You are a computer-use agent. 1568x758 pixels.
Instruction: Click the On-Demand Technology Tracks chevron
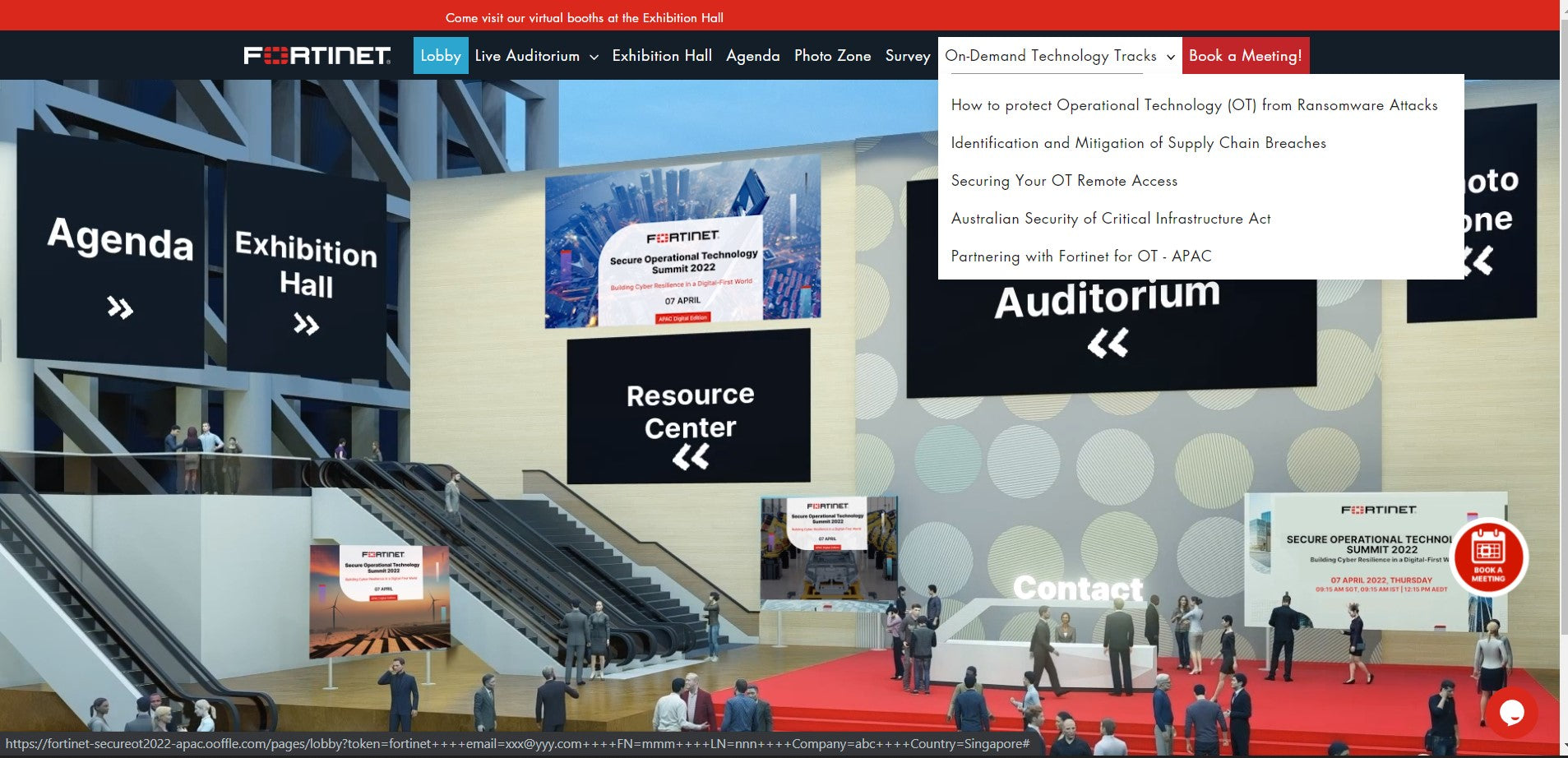[x=1170, y=57]
